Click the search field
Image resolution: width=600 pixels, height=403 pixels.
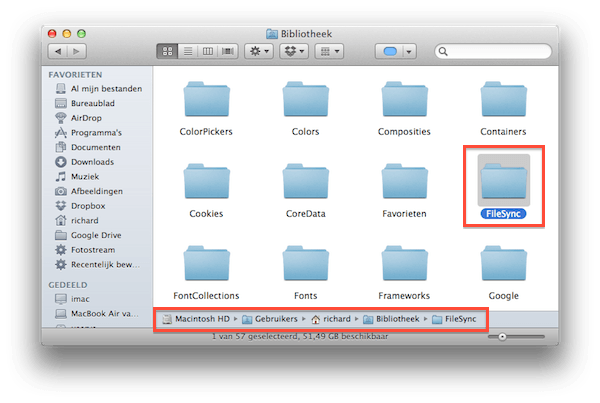[x=493, y=51]
